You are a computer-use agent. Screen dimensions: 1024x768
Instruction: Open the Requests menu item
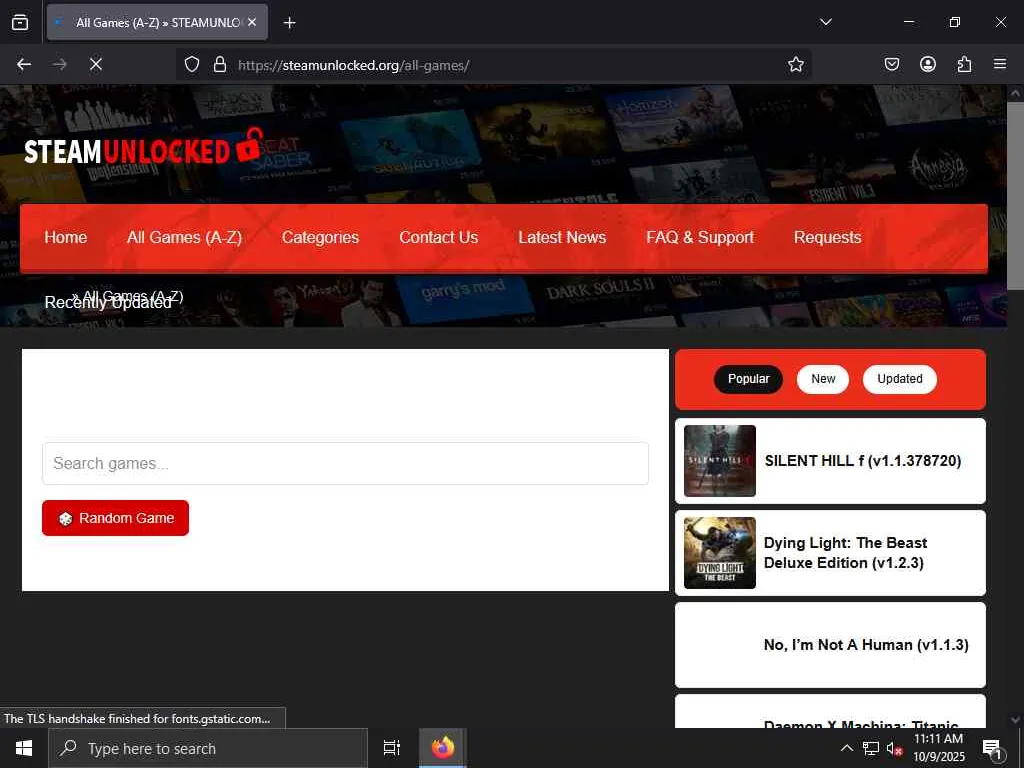(827, 237)
